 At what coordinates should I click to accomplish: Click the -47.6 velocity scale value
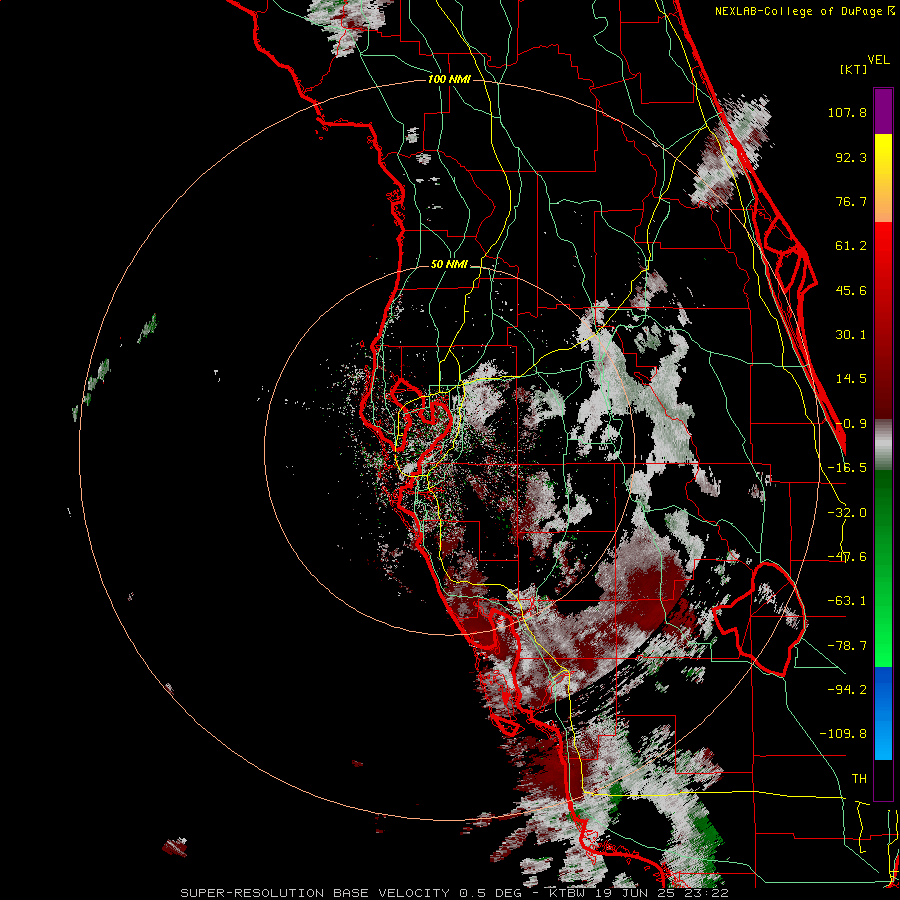(x=847, y=557)
